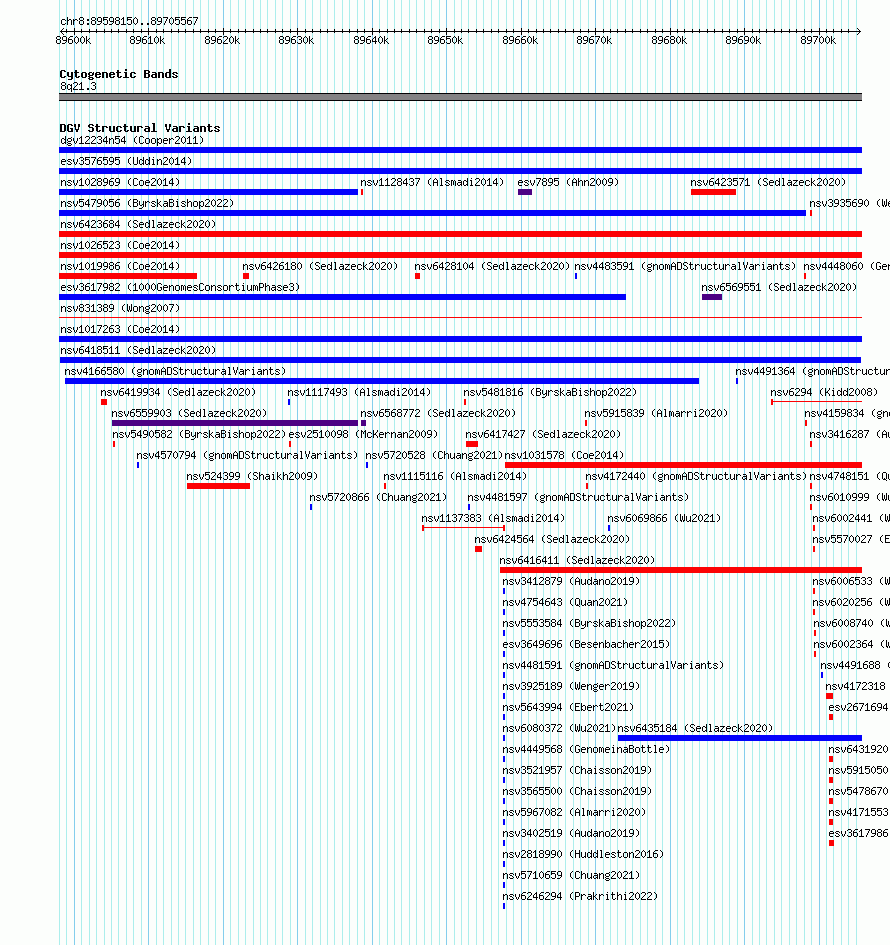Click nsv6428104 (Sedlazeck2020) label
The image size is (890, 945).
click(492, 266)
